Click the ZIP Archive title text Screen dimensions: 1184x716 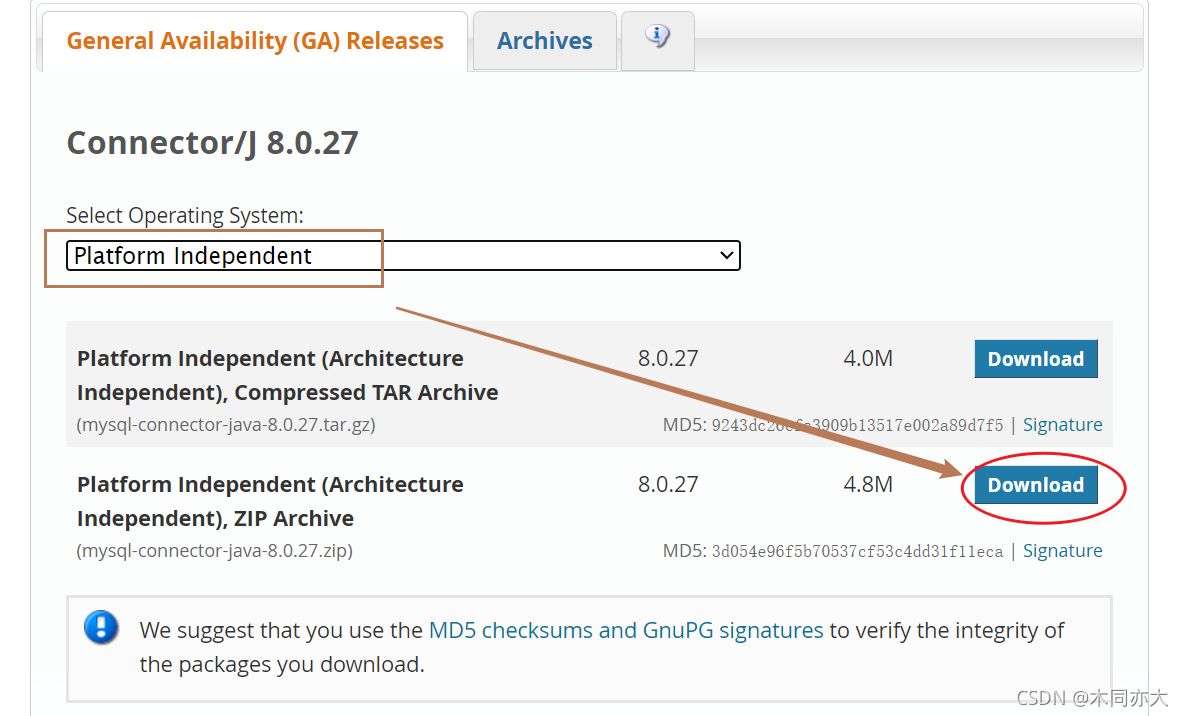click(270, 502)
